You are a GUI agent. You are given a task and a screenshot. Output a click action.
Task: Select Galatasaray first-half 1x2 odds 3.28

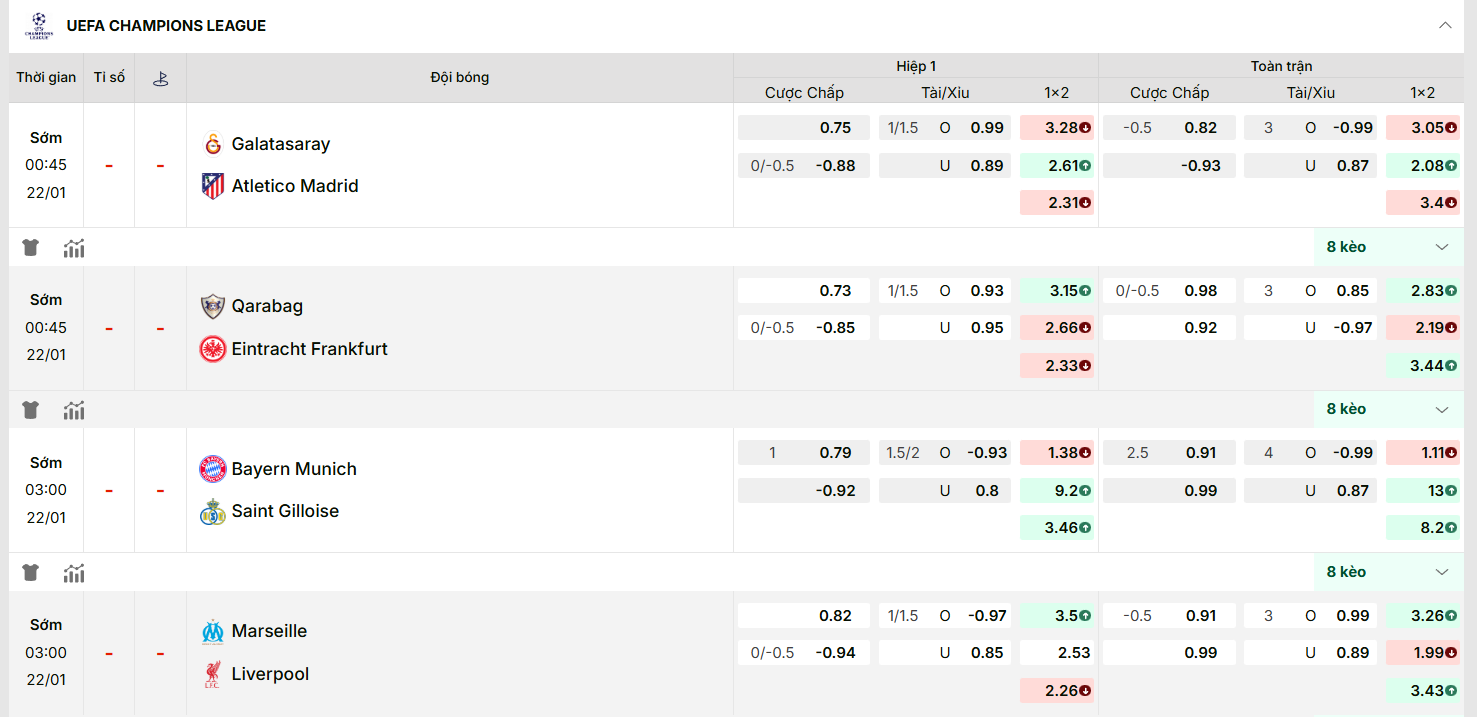1057,128
